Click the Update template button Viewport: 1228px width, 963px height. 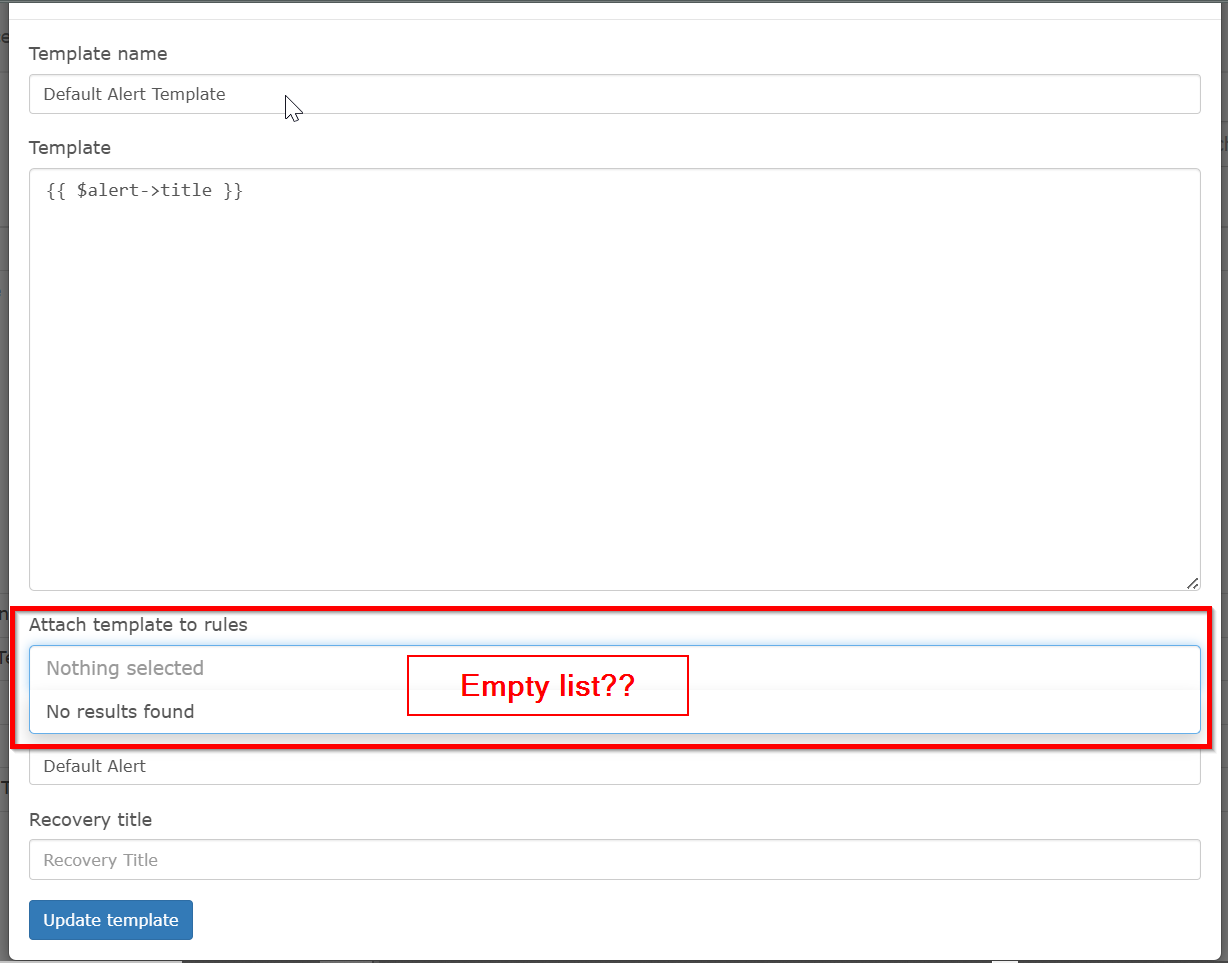(111, 920)
